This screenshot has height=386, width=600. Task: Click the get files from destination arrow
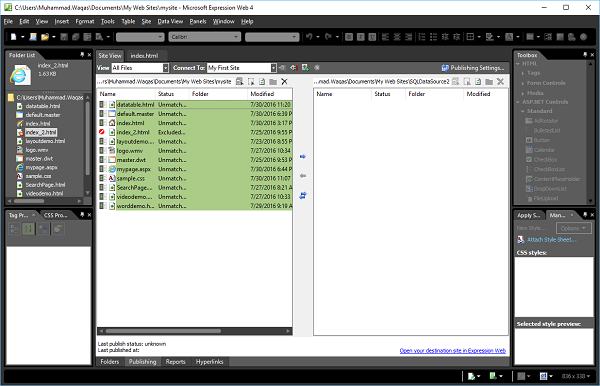[x=303, y=176]
